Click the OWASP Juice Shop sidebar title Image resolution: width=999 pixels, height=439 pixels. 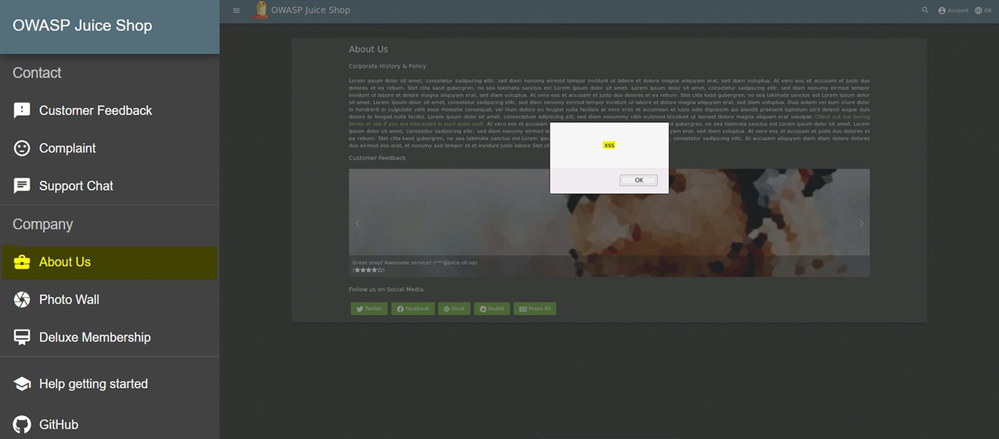[82, 25]
